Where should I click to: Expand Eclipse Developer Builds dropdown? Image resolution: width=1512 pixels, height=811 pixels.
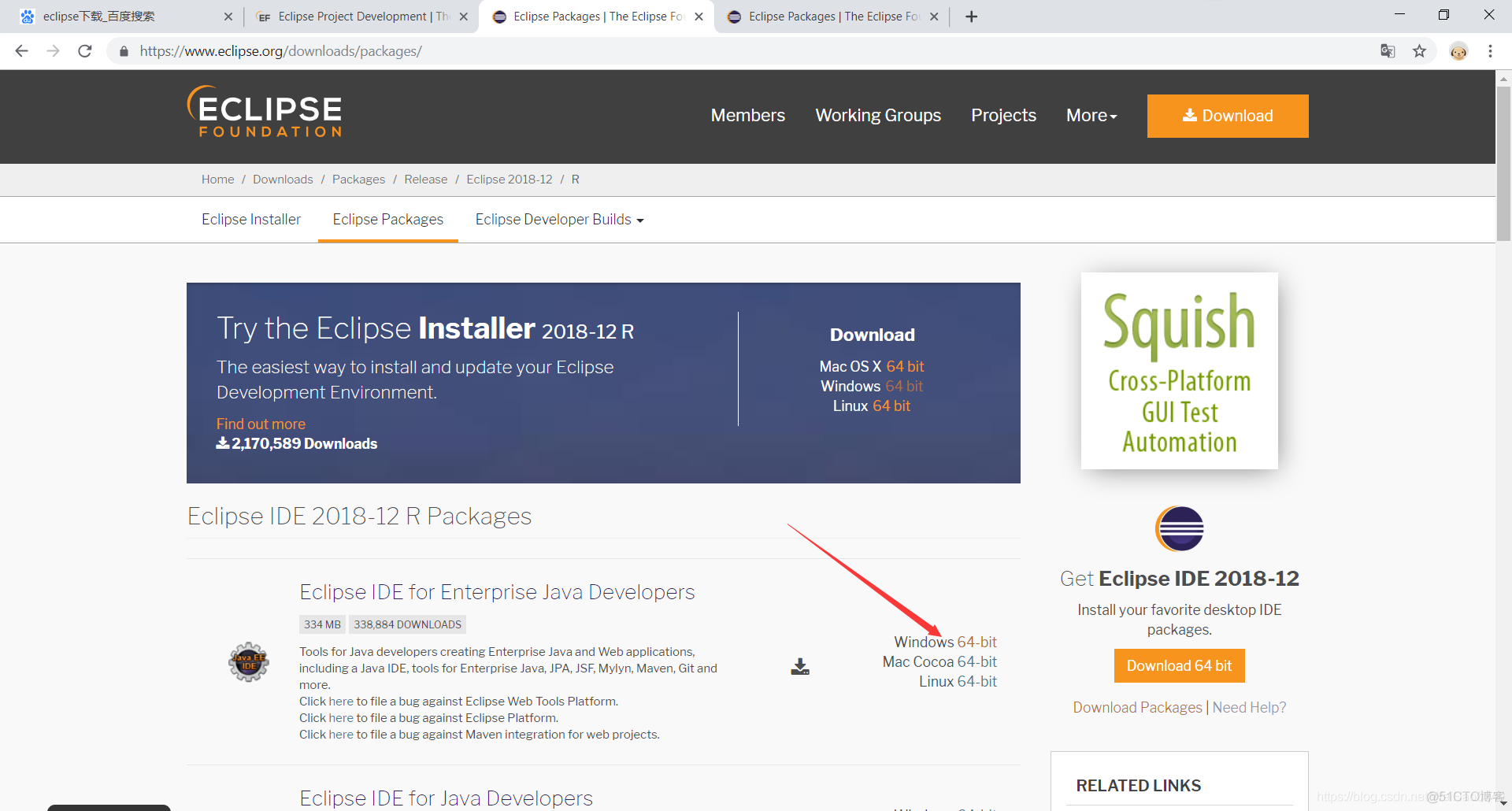pyautogui.click(x=559, y=220)
